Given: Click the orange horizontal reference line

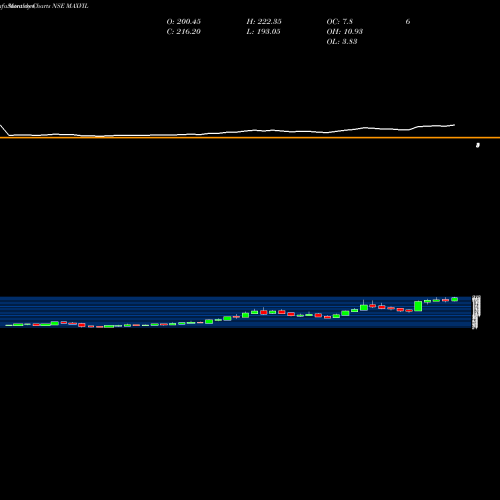Looking at the screenshot, I should pyautogui.click(x=250, y=137).
